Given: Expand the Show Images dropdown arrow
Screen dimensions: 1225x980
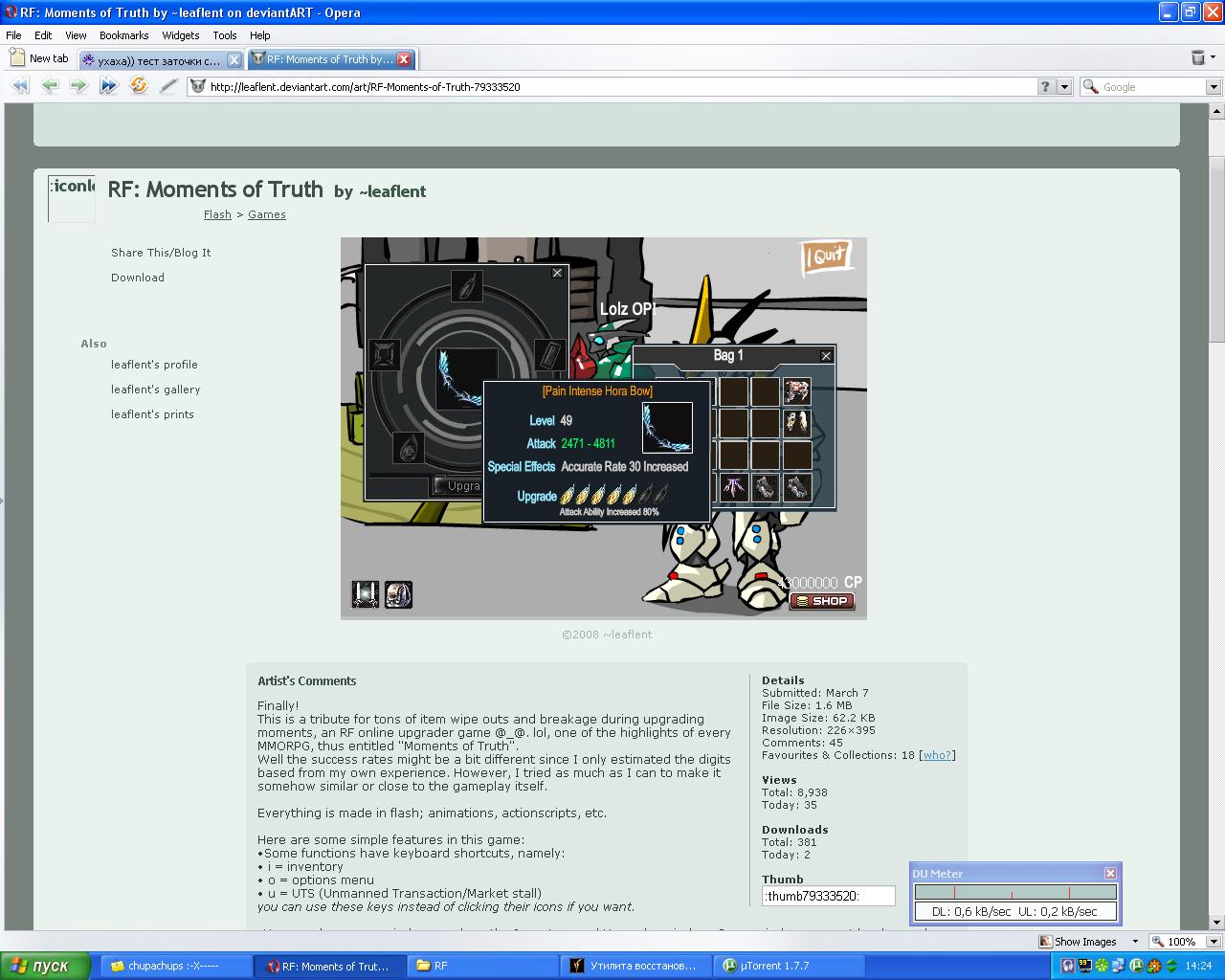Looking at the screenshot, I should pos(1135,942).
